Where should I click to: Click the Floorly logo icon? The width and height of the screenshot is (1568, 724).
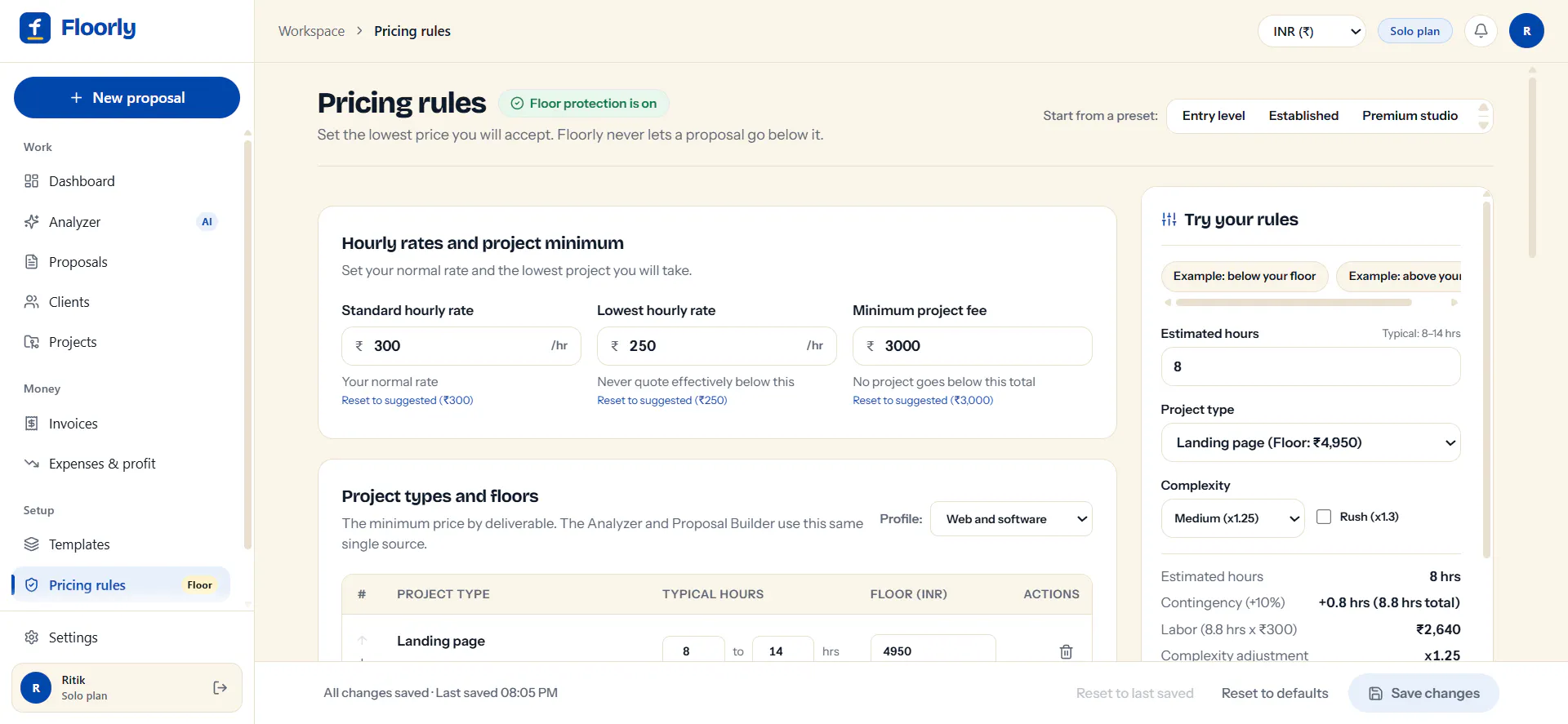coord(35,28)
